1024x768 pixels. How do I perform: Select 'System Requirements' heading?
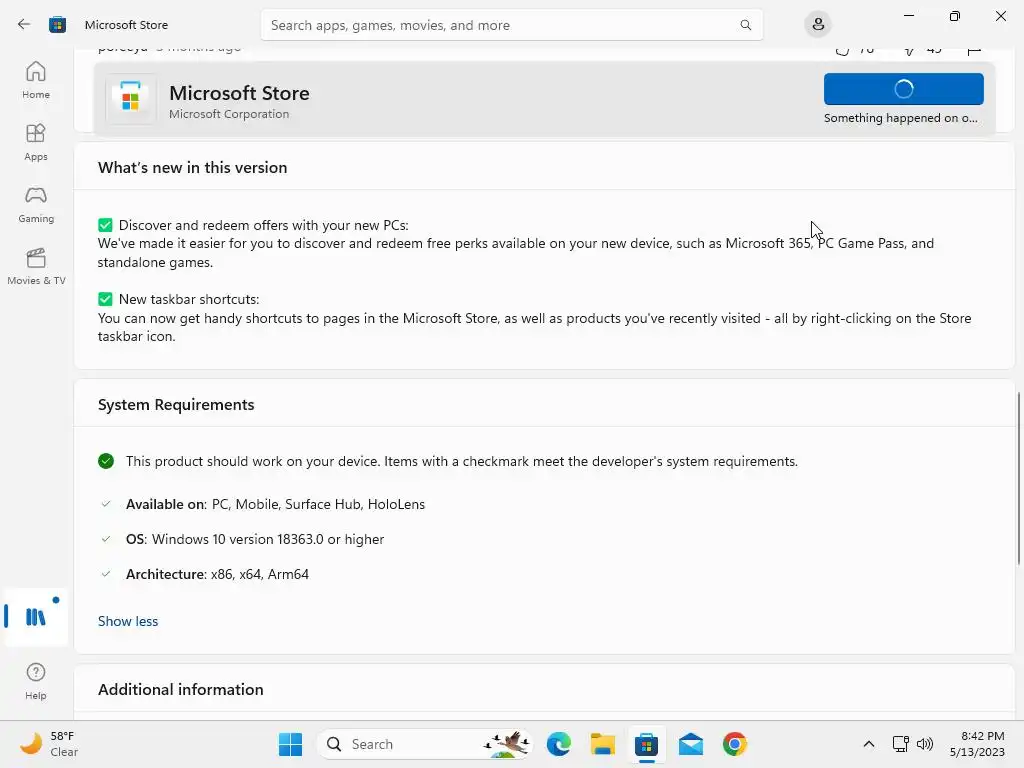[x=176, y=404]
